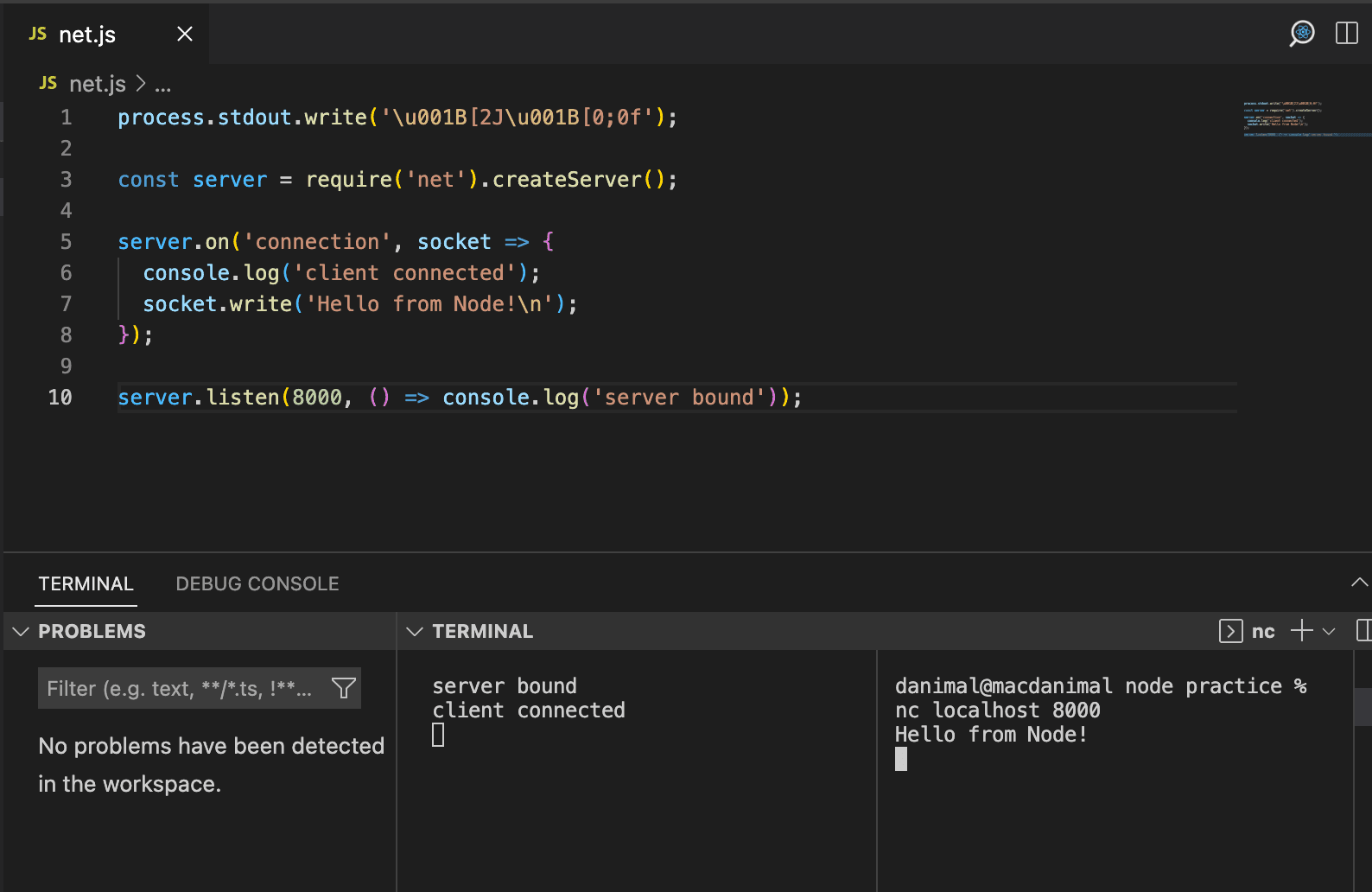Split the terminal pane
Image resolution: width=1372 pixels, height=892 pixels.
pos(1363,631)
